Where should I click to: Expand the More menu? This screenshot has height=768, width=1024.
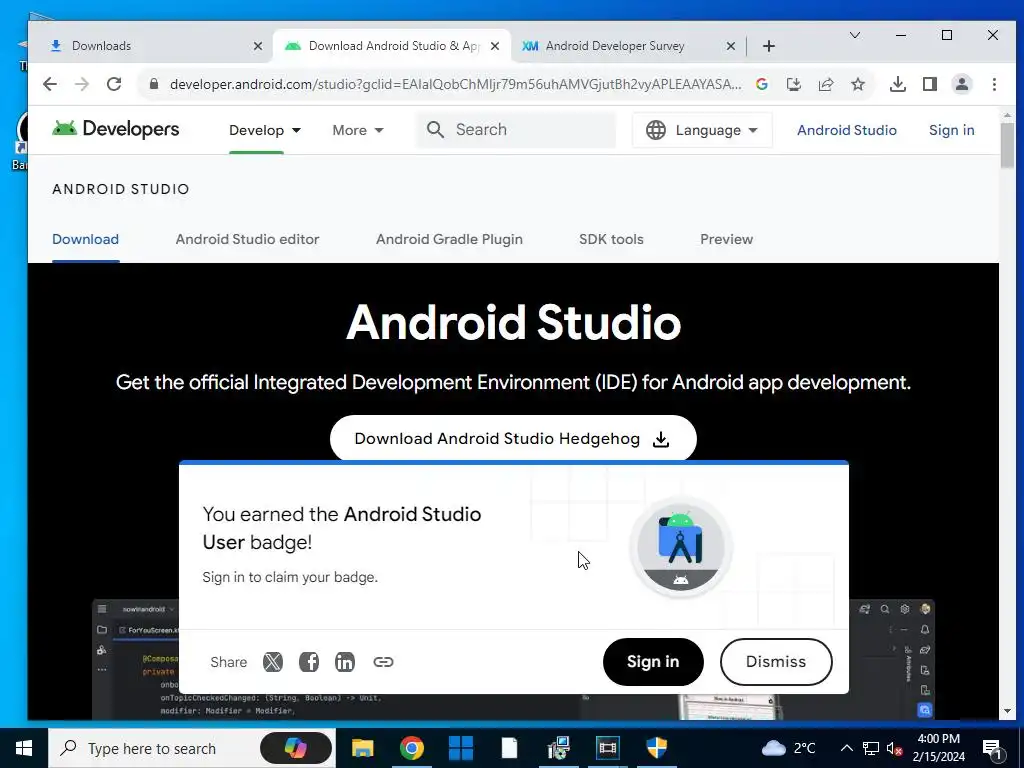pyautogui.click(x=357, y=130)
